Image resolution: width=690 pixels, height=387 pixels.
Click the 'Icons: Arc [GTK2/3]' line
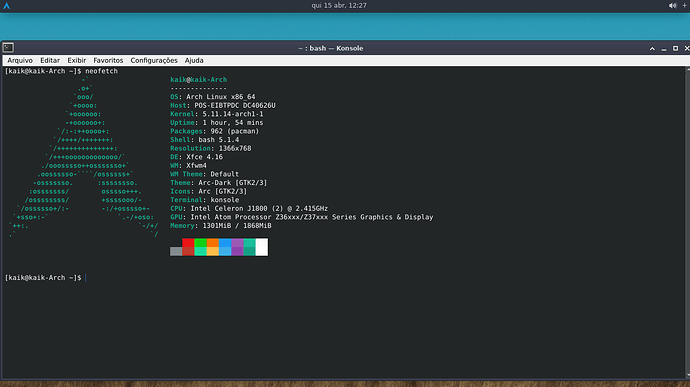pyautogui.click(x=209, y=192)
